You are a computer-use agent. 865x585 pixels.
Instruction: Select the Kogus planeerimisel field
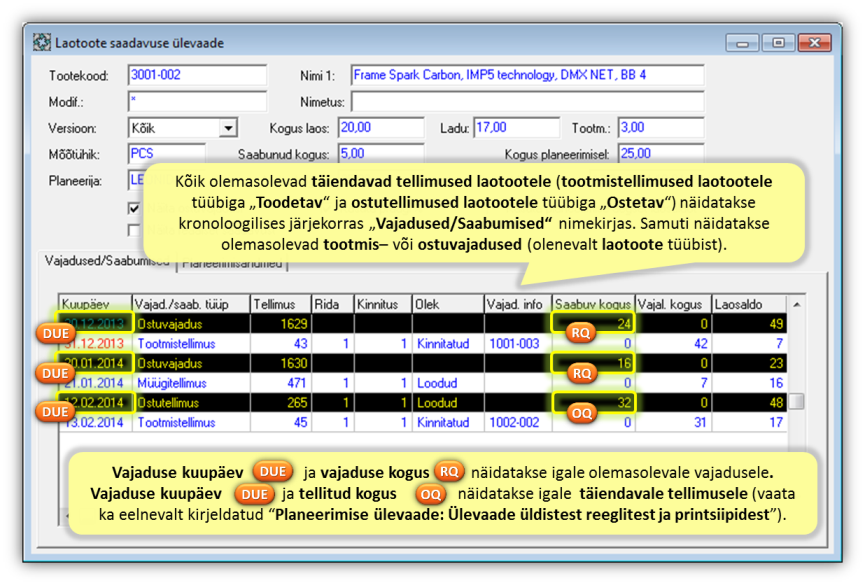coord(661,153)
